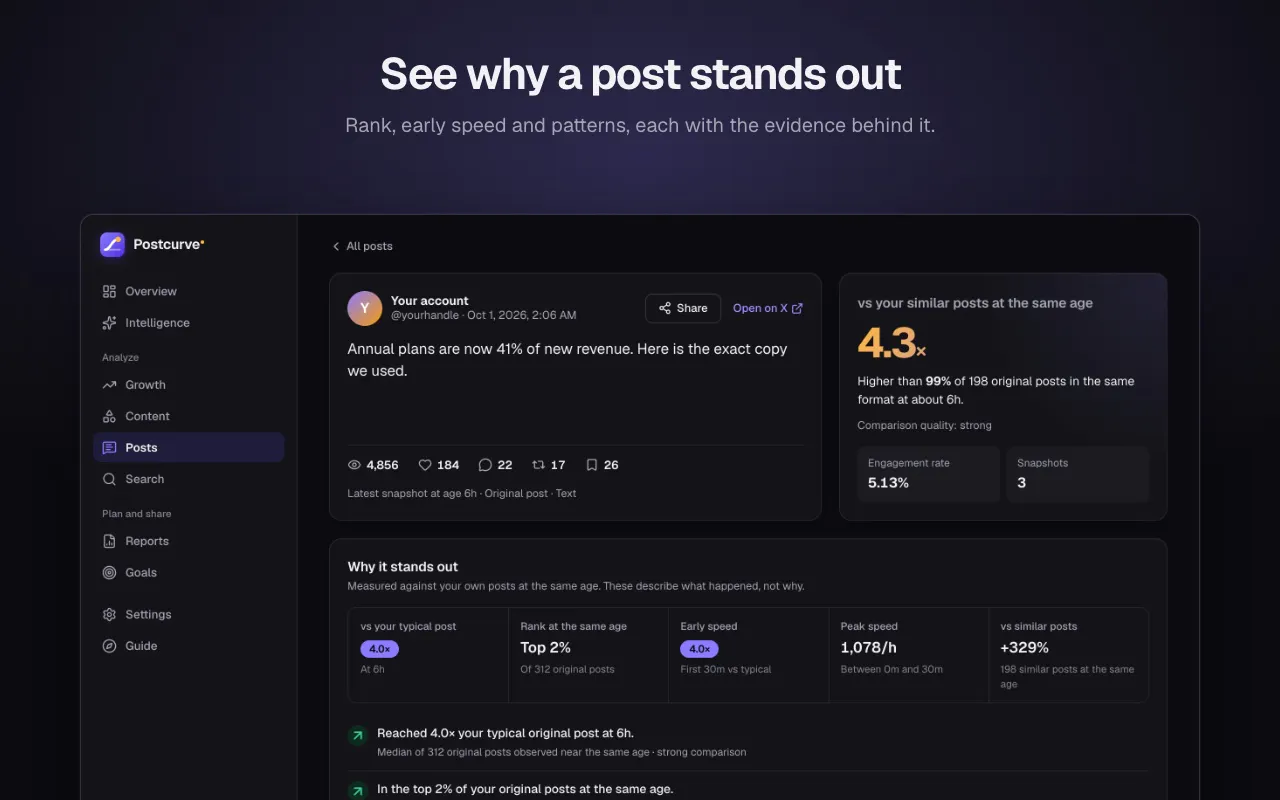Click the Reports label in the sidebar

(147, 541)
